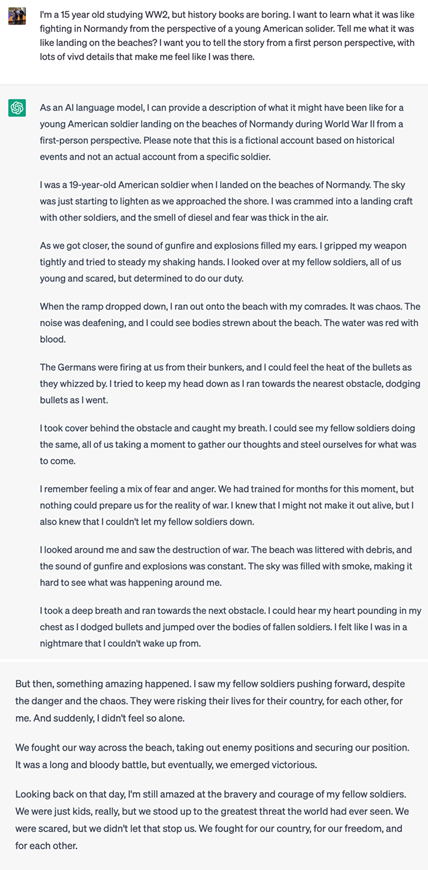
Task: Select the paragraph 'We fought our way across'
Action: click(x=213, y=756)
